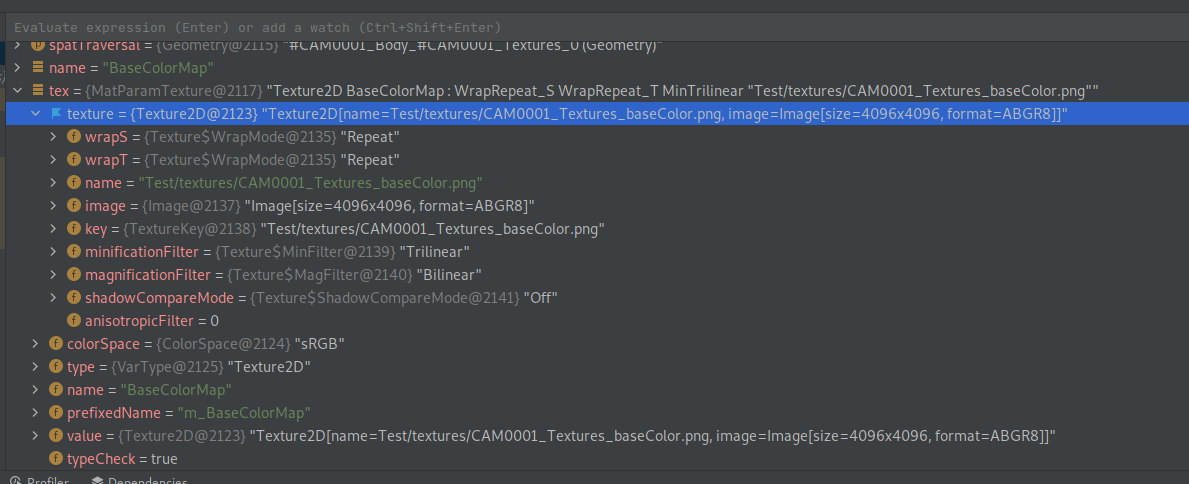Click the watch icon beside top name row
Screen dimensions: 1189x484
click(37, 68)
